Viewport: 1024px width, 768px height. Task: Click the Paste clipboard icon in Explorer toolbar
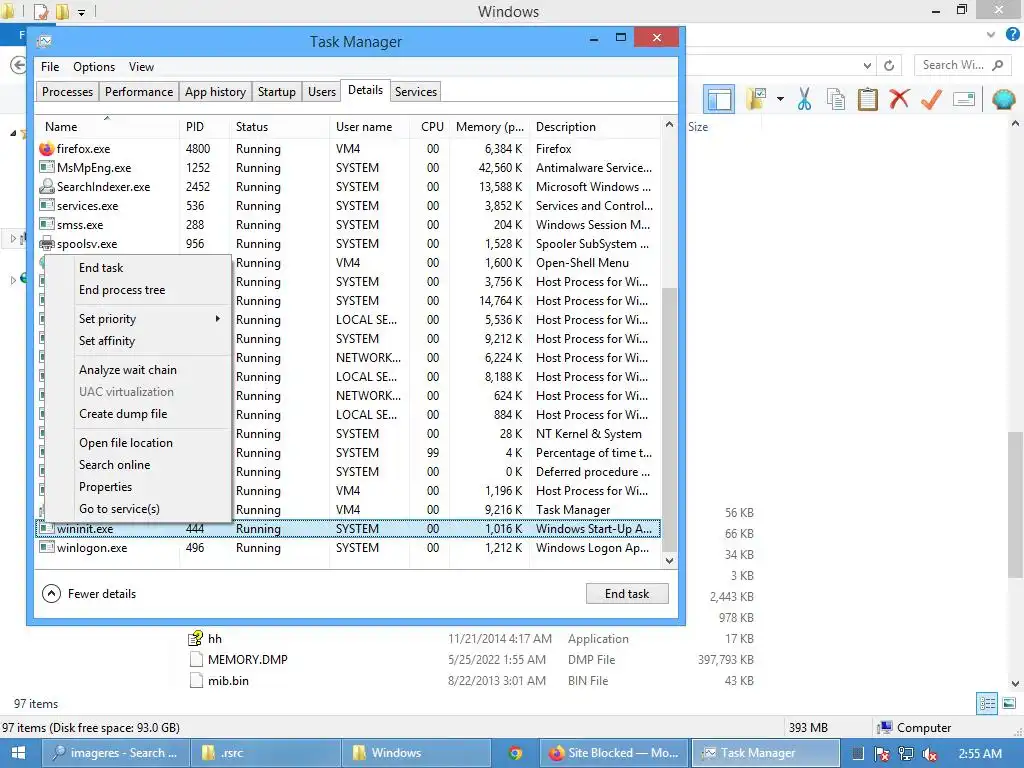pyautogui.click(x=867, y=99)
